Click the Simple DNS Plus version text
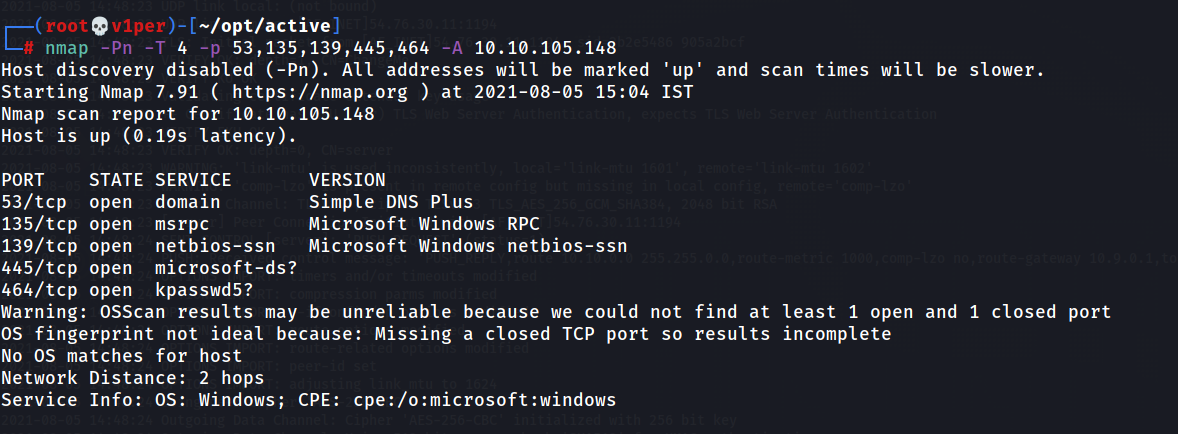The width and height of the screenshot is (1178, 434). coord(391,202)
